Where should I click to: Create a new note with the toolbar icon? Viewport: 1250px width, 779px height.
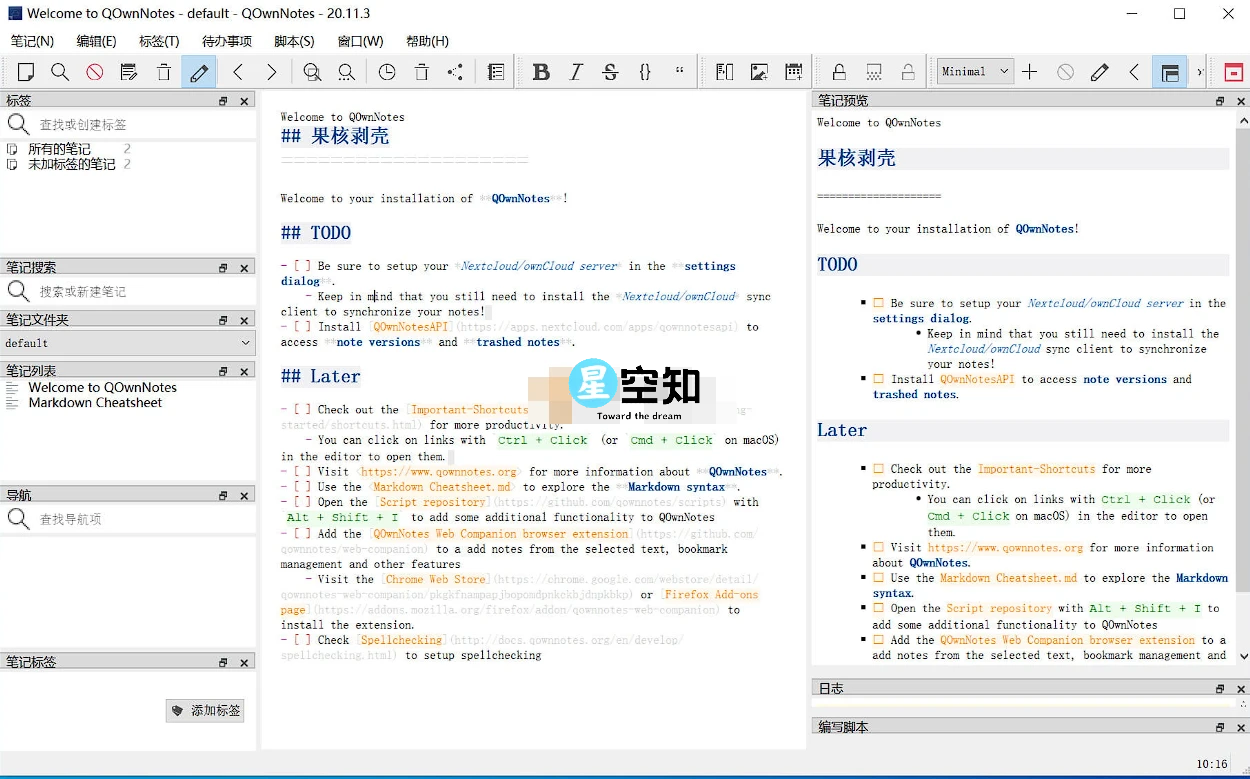[x=25, y=71]
